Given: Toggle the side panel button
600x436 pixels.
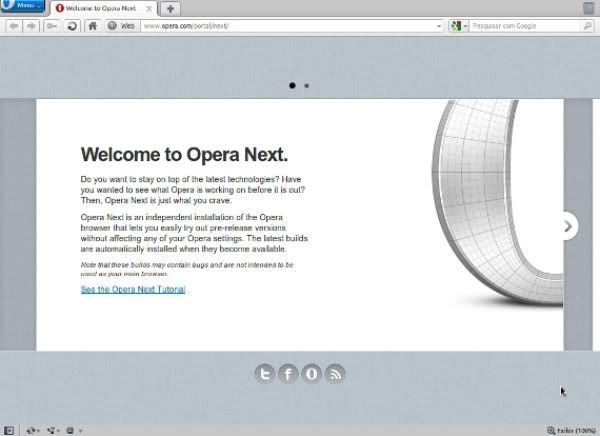Looking at the screenshot, I should pos(8,431).
